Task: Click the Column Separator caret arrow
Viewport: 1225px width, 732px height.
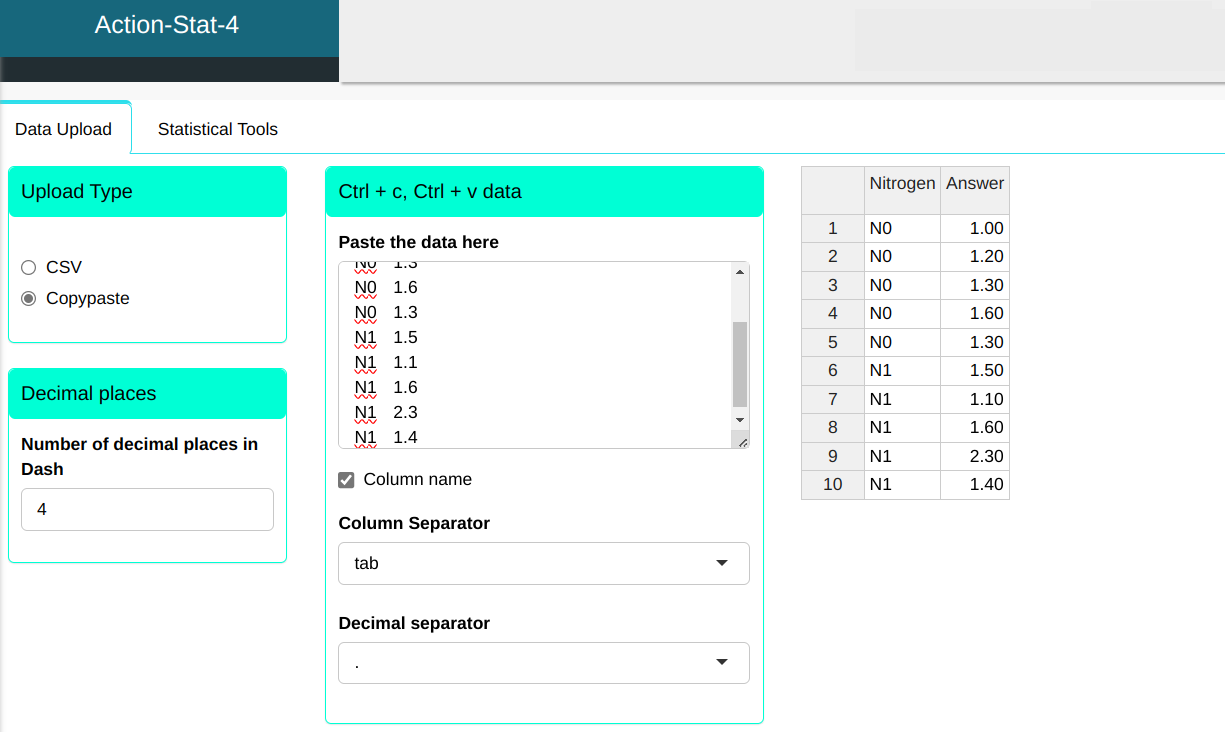Action: click(723, 563)
